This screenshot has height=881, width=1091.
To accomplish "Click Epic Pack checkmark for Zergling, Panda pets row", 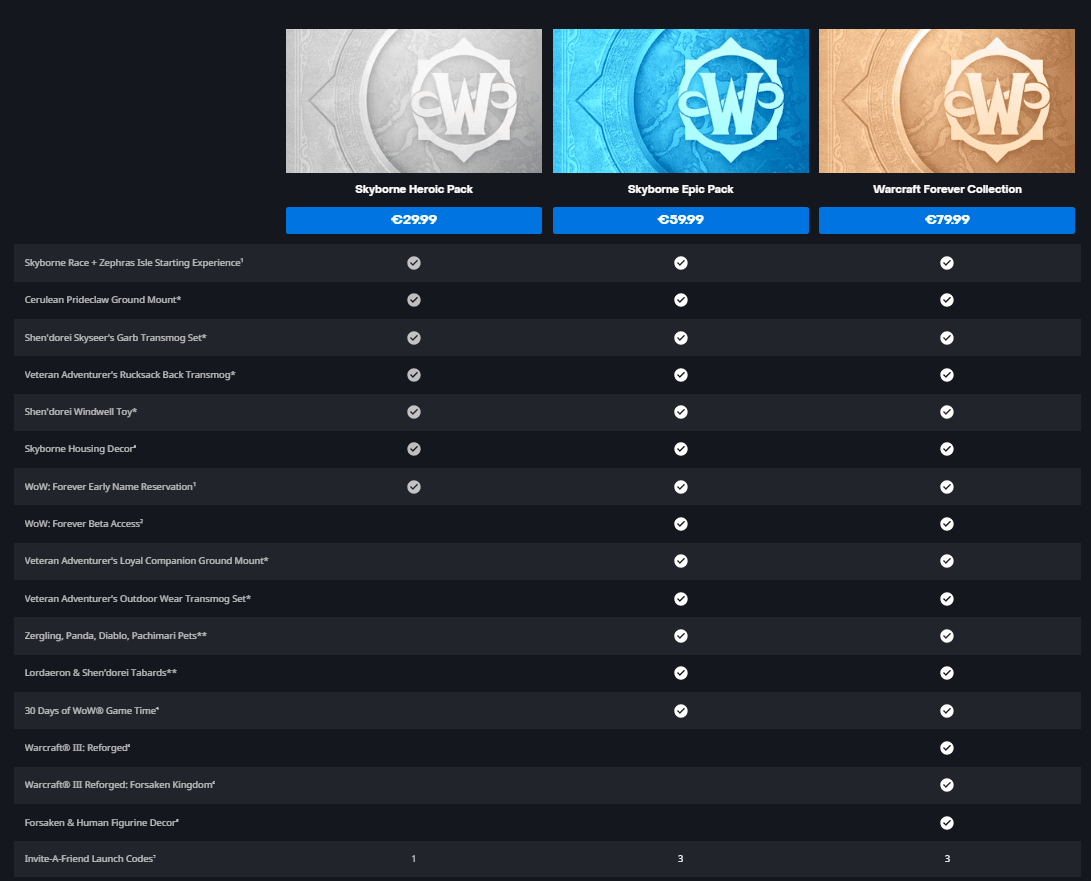I will (681, 636).
